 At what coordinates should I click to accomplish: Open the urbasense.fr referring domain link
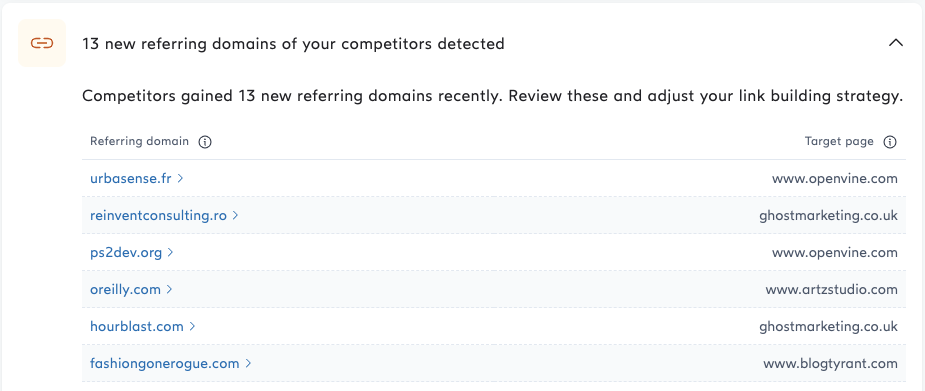point(130,178)
